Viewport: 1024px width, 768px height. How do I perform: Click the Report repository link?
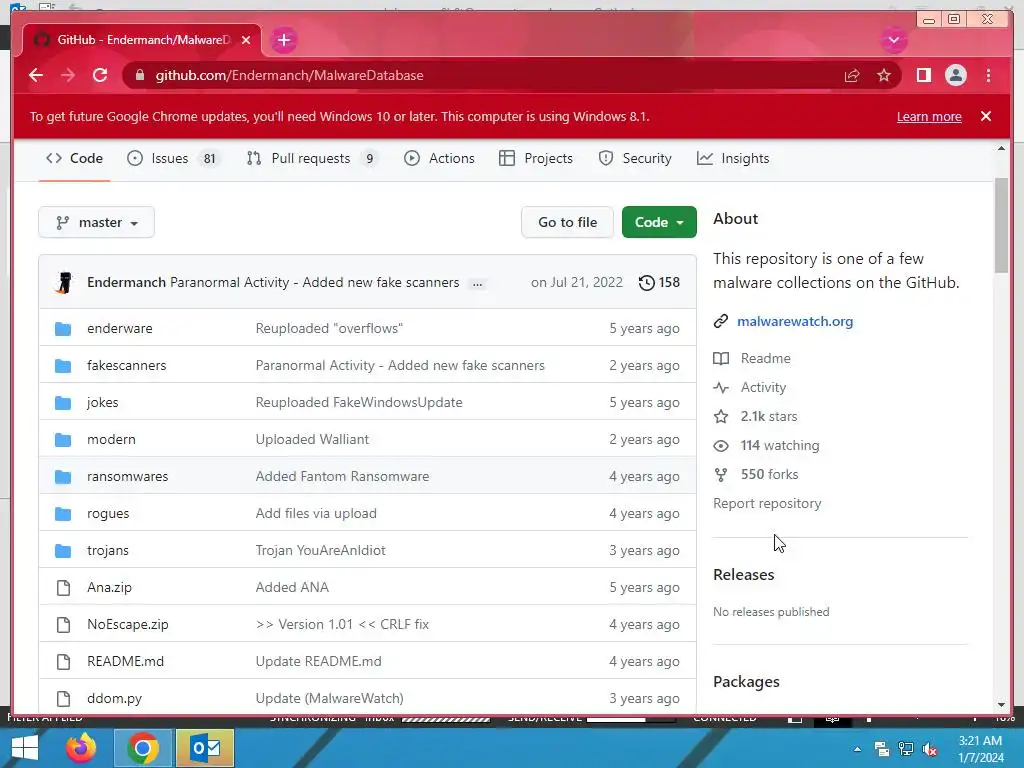[767, 504]
